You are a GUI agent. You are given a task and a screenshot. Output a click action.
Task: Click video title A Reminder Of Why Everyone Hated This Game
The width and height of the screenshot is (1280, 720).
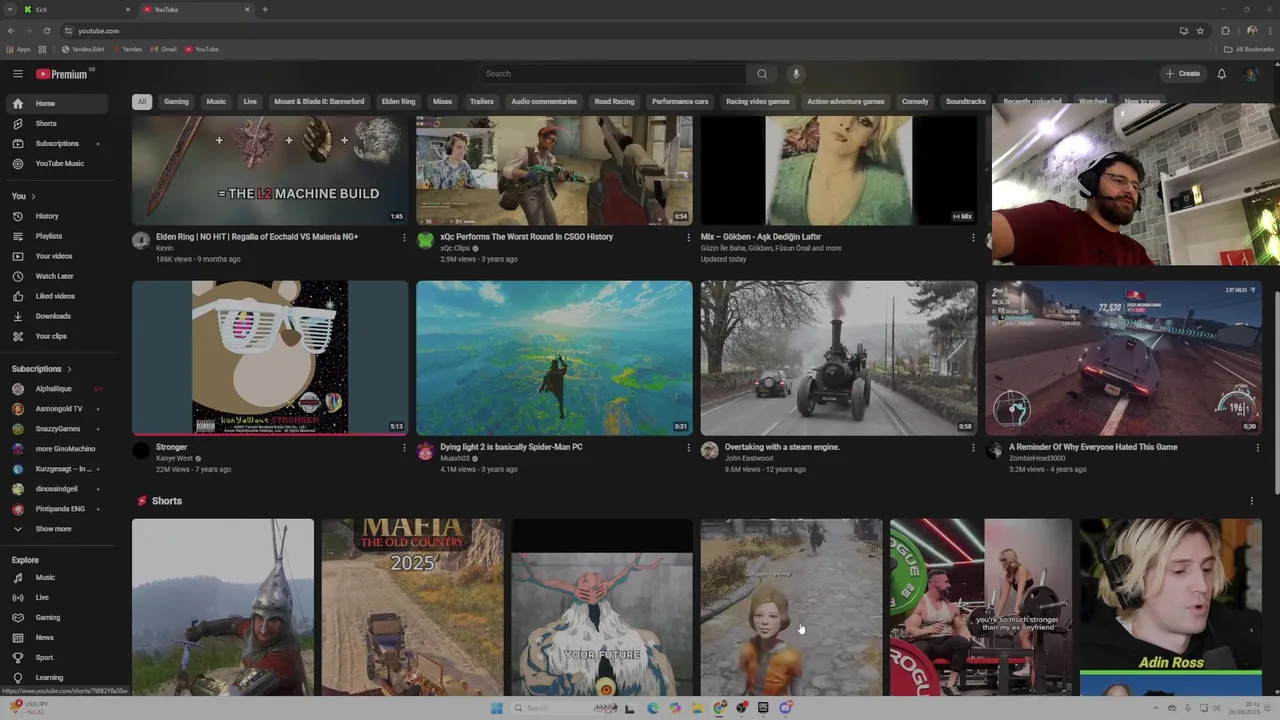[x=1093, y=447]
